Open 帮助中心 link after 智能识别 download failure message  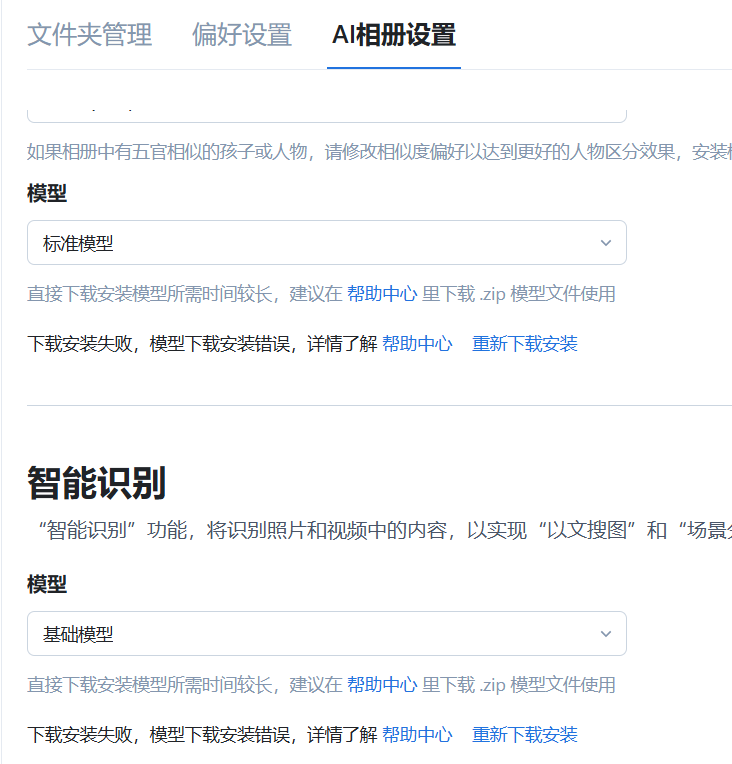417,735
